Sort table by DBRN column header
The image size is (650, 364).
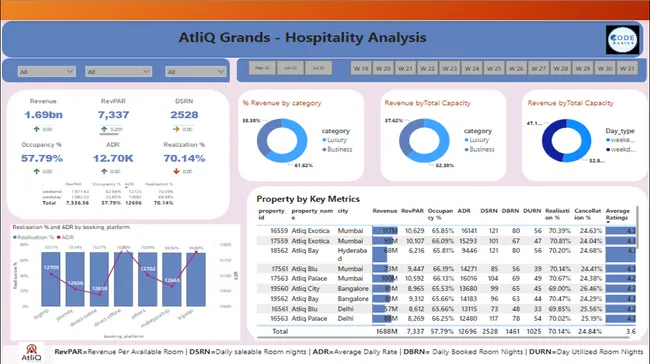[510, 211]
